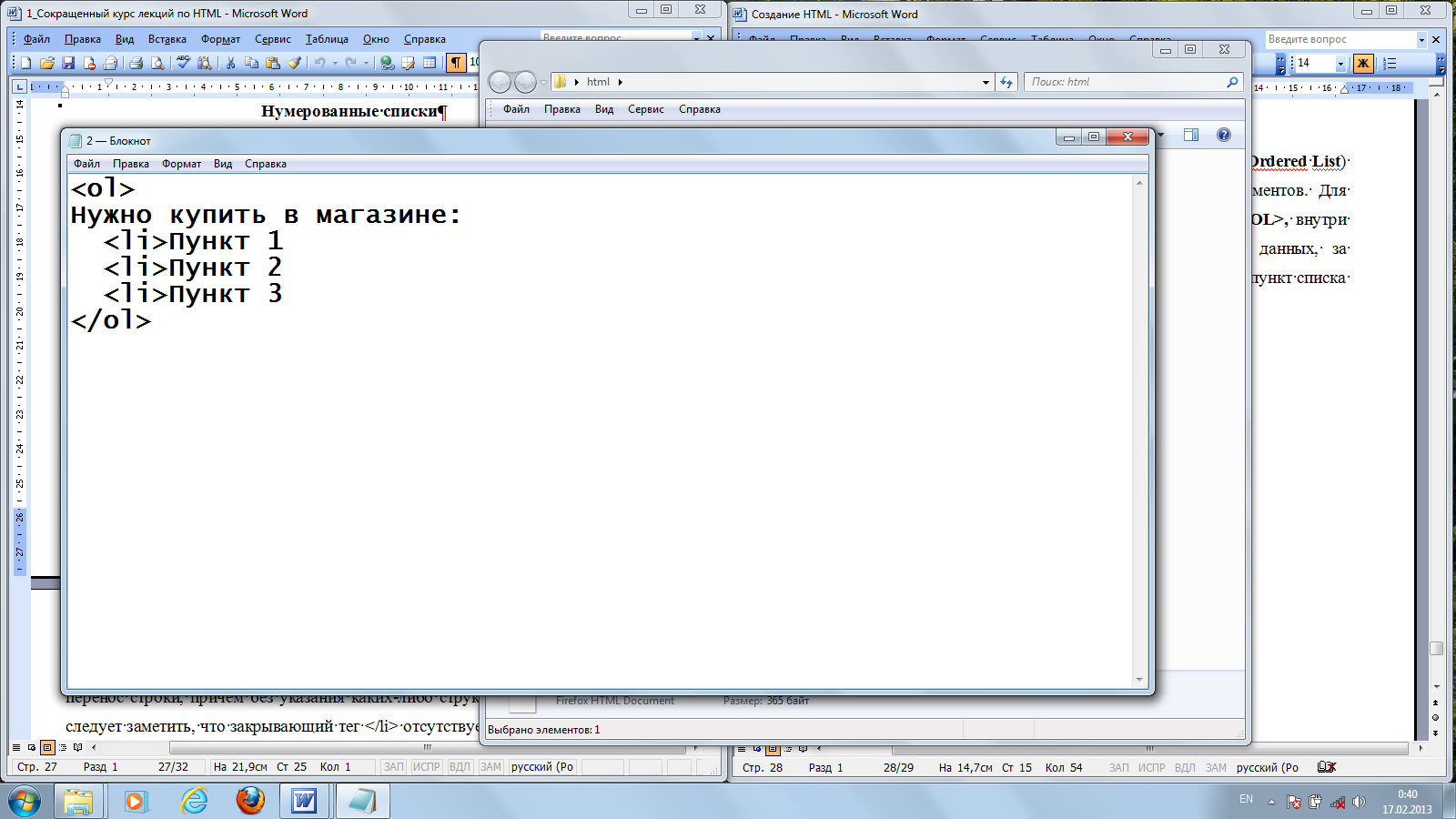Switch to Web Layout view in left Word

[32, 747]
